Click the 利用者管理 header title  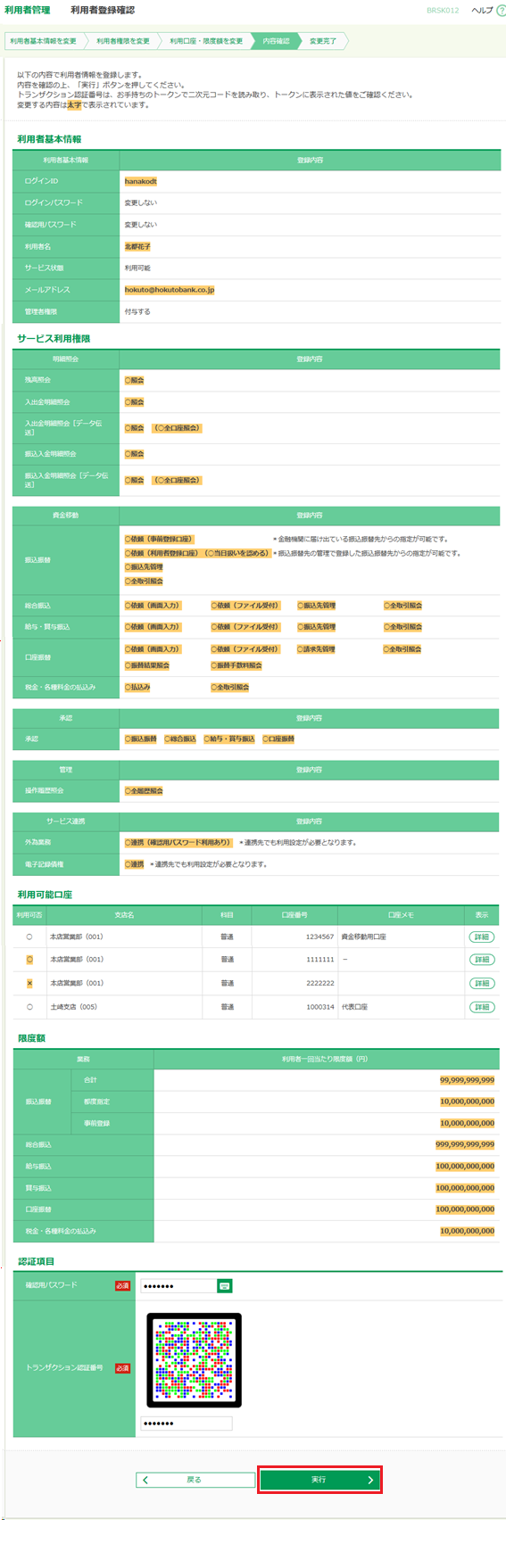(x=27, y=10)
